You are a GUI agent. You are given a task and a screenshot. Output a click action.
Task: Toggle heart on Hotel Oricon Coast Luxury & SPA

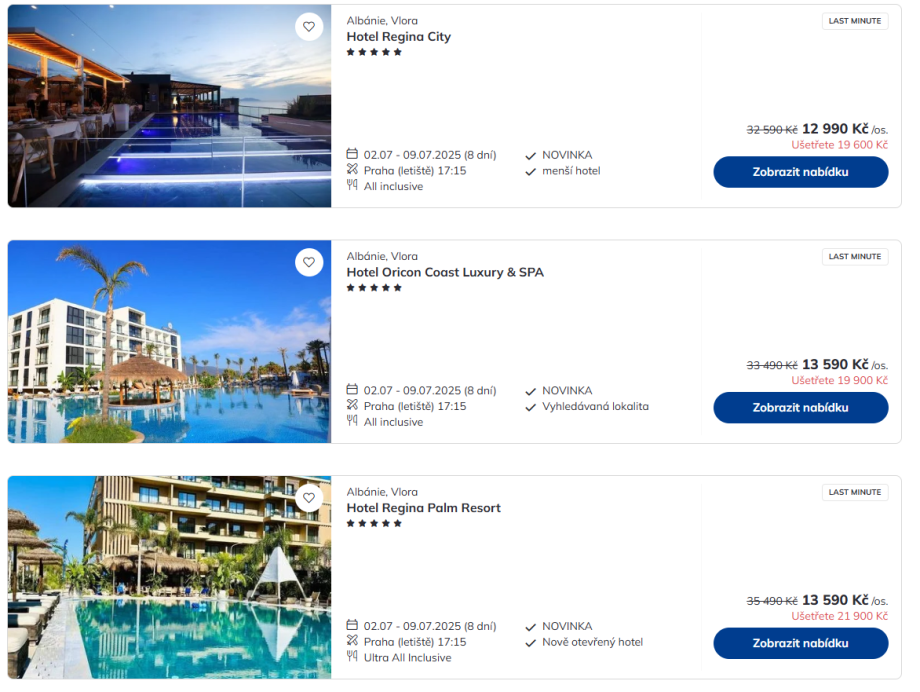click(309, 262)
